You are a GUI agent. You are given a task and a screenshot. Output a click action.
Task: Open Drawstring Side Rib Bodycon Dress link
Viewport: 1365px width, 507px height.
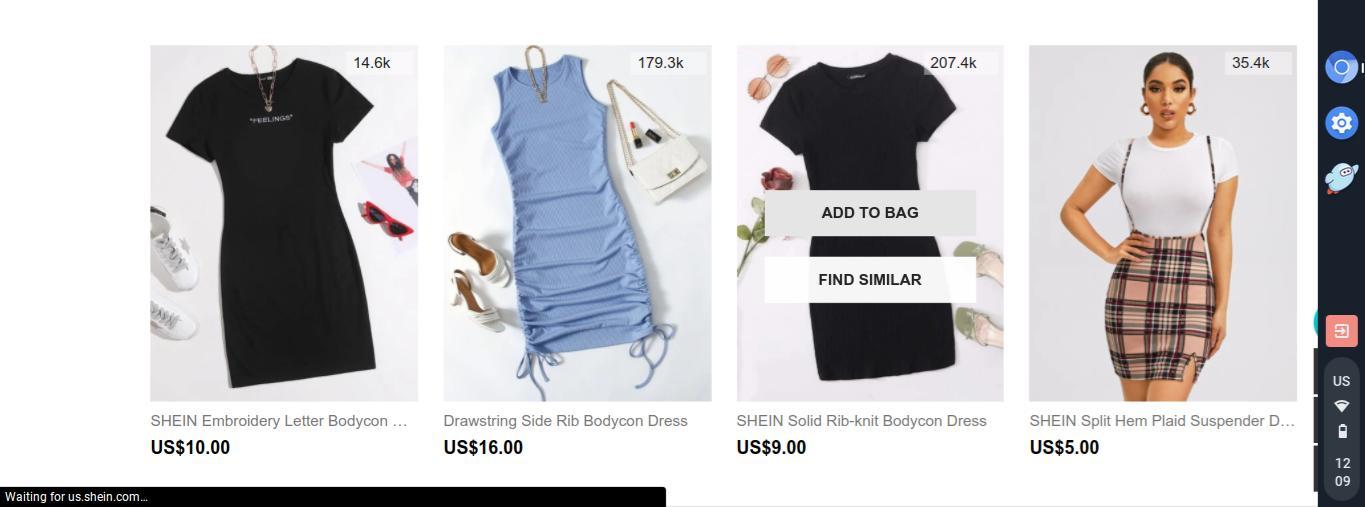(x=566, y=421)
